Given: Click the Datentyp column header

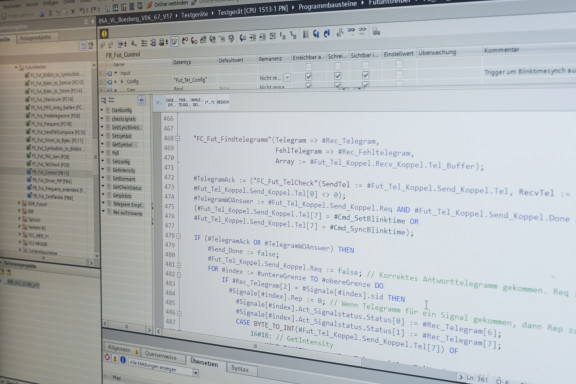Looking at the screenshot, I should coord(182,62).
